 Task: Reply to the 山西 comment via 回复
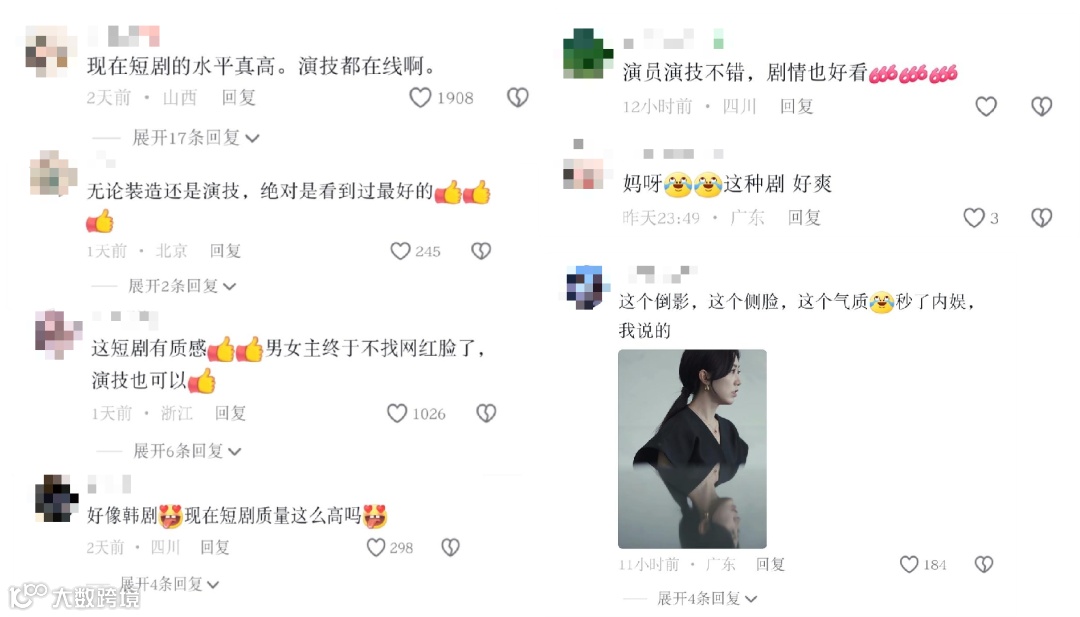(239, 98)
